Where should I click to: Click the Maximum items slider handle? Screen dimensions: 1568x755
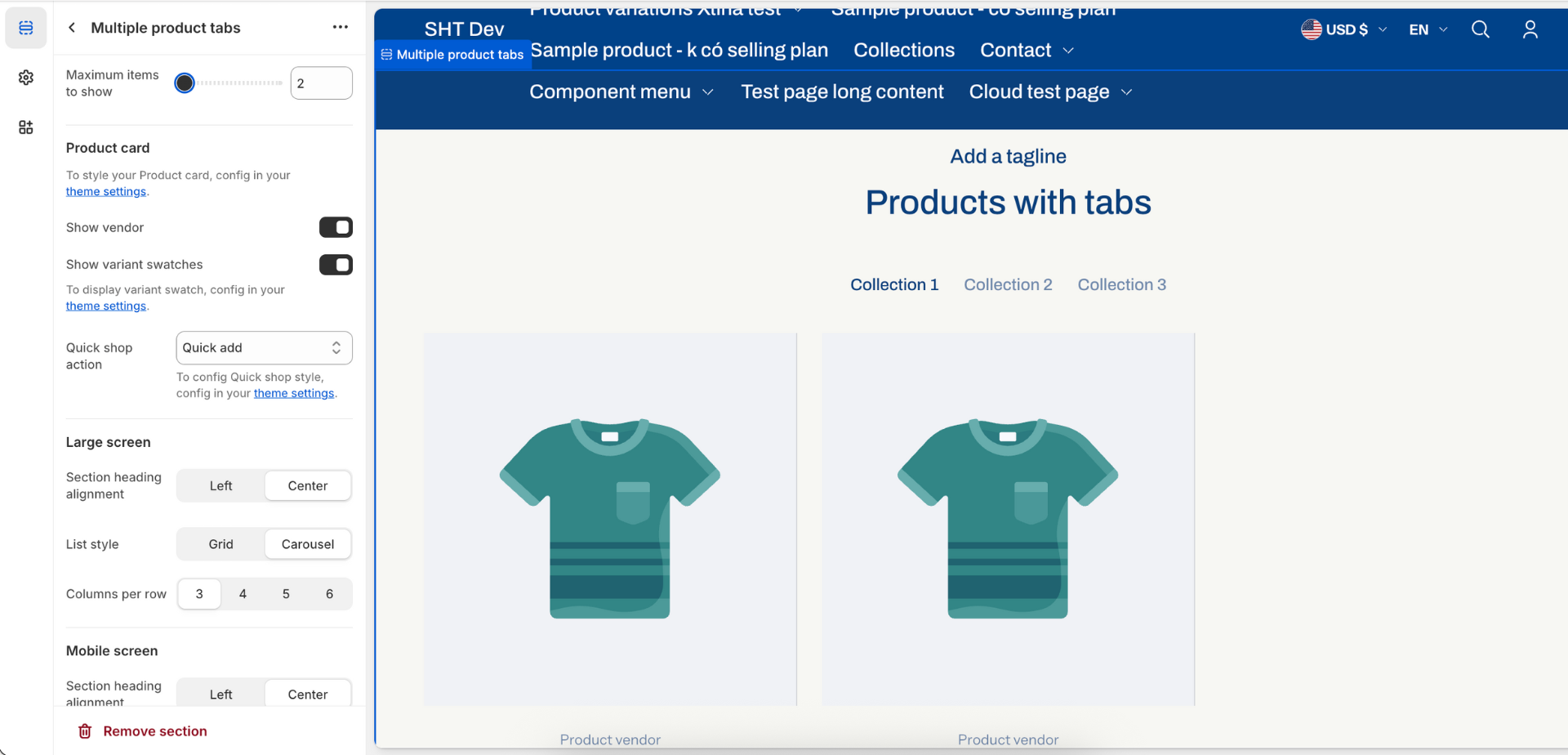tap(185, 83)
